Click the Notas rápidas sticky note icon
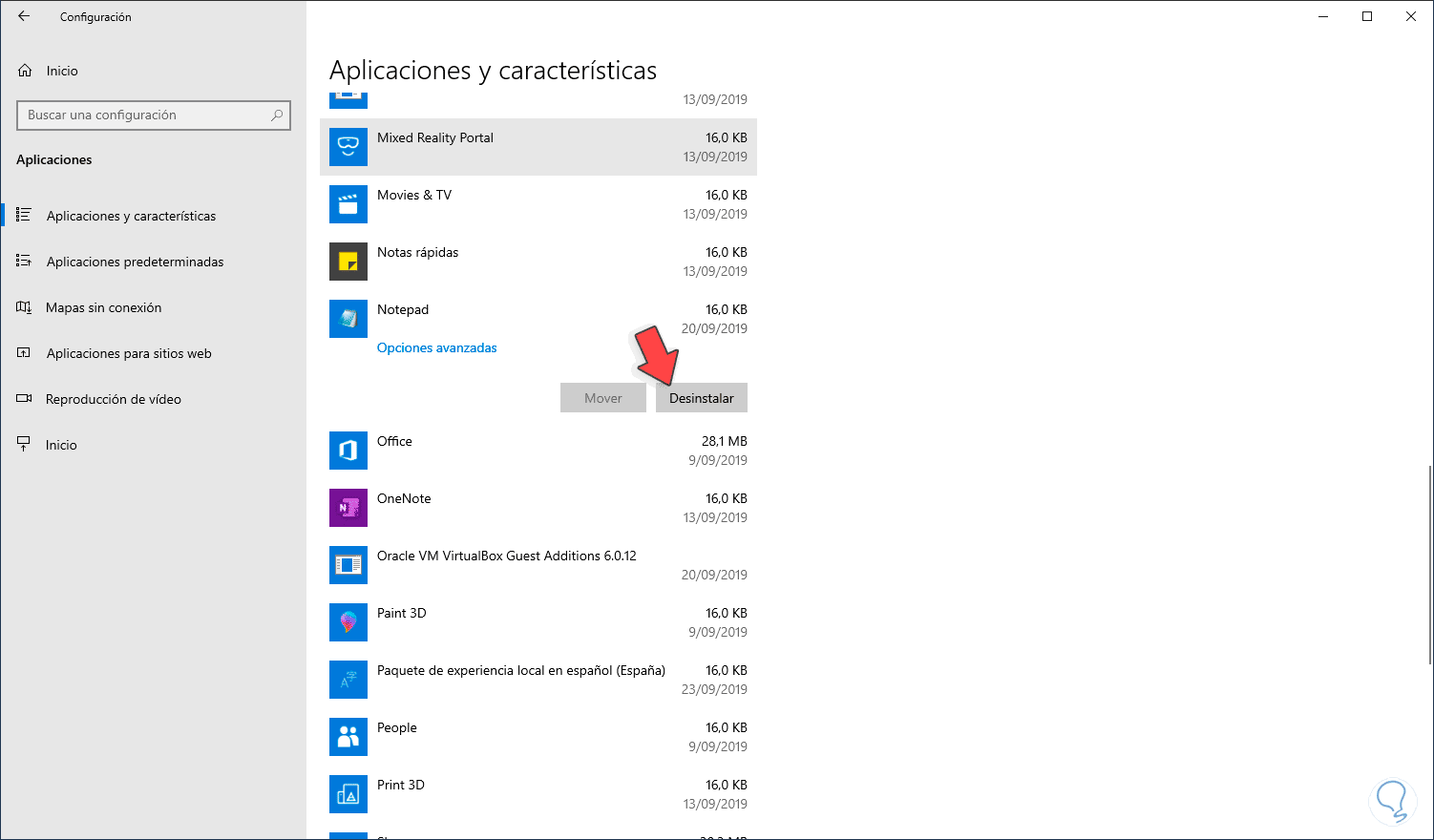 click(x=348, y=262)
